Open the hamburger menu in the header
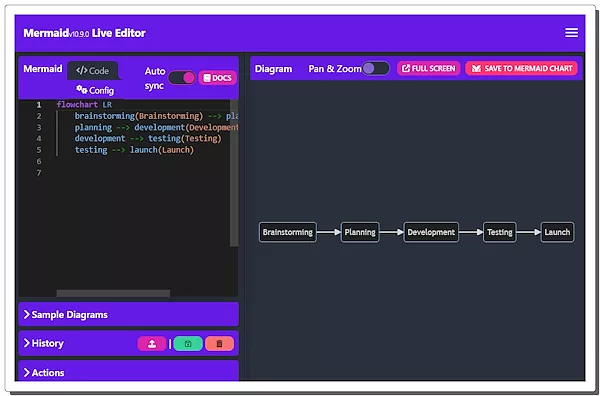 click(571, 33)
